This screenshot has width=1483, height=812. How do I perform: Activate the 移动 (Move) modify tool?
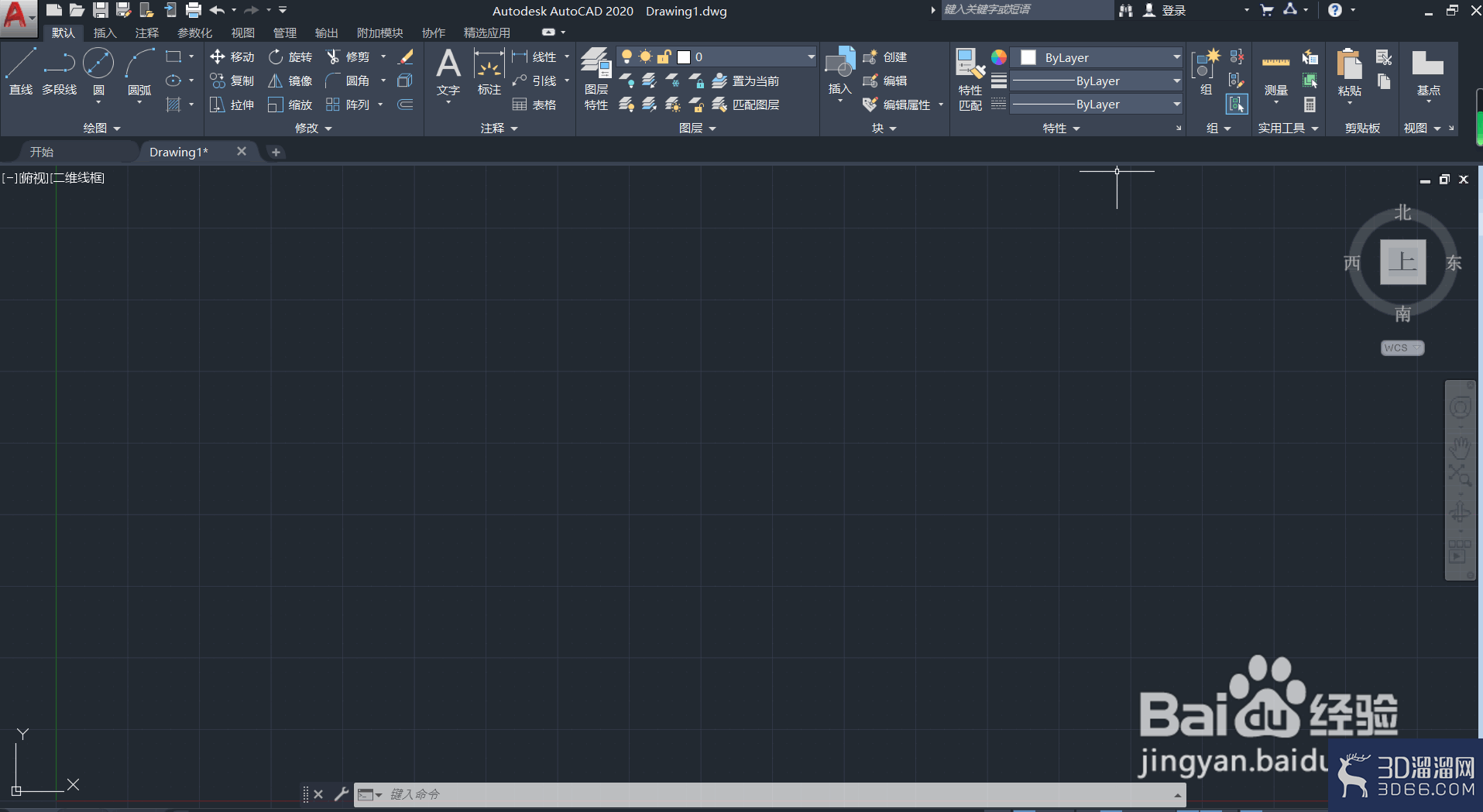tap(232, 57)
